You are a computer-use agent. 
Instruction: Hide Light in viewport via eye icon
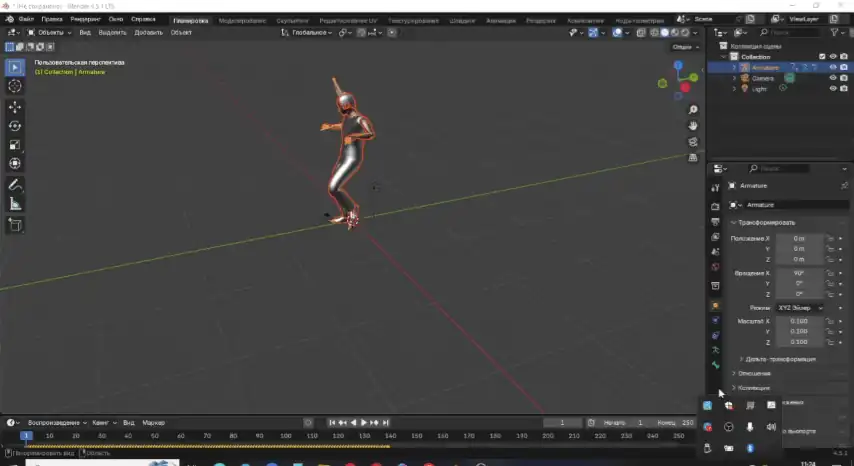coord(833,89)
